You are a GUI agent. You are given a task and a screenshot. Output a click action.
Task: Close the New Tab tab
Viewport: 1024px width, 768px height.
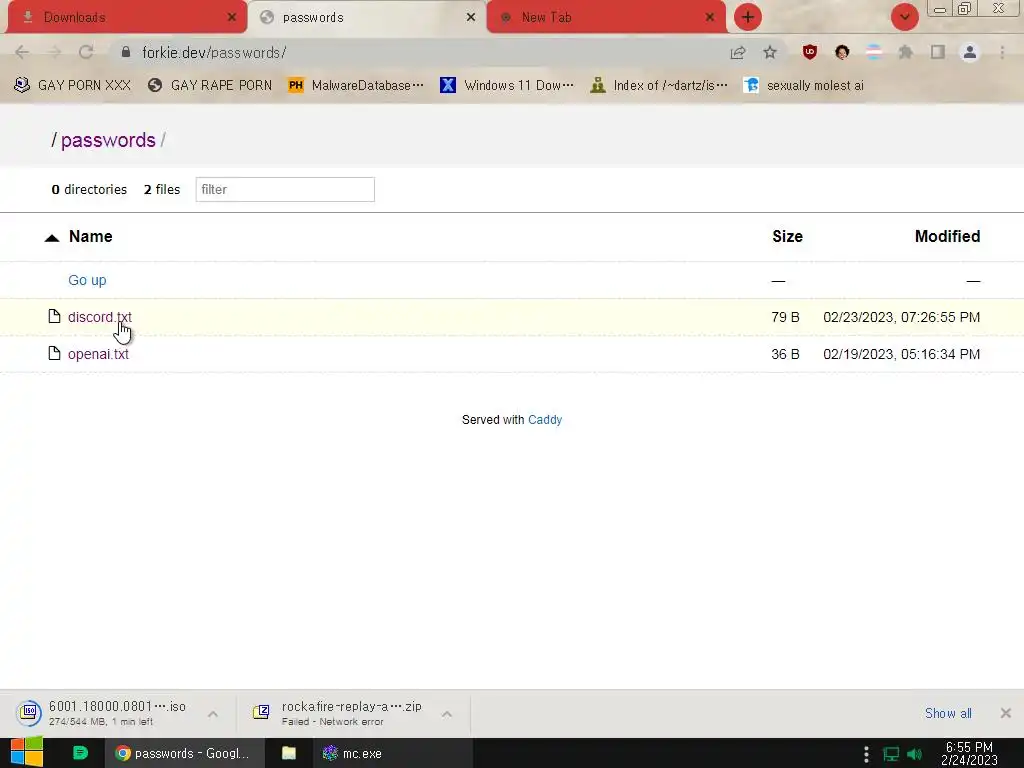click(709, 18)
